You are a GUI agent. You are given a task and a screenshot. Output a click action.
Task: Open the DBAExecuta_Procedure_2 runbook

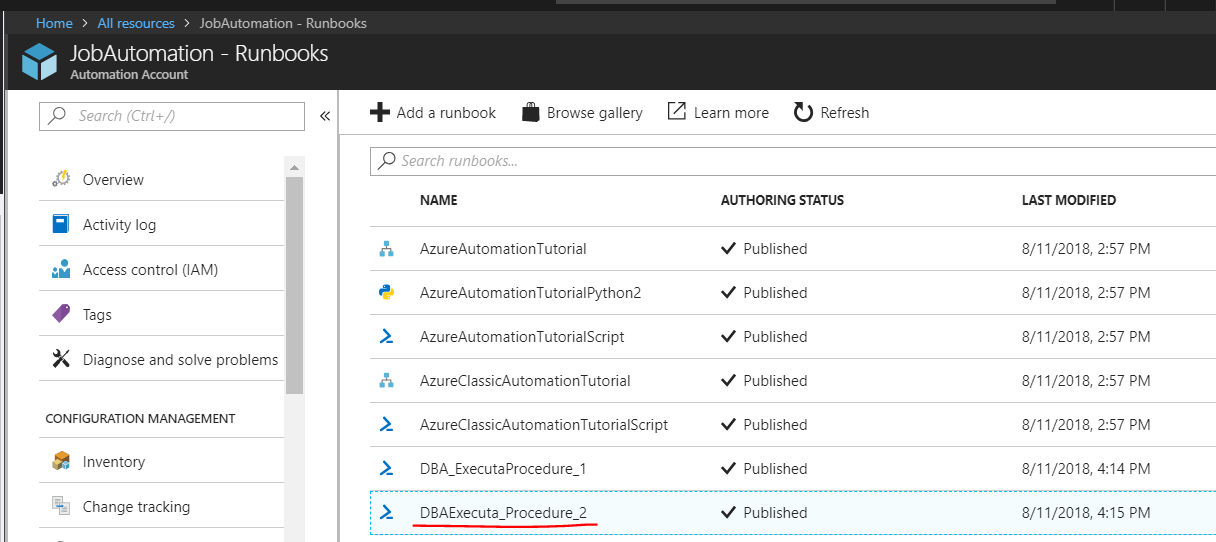coord(503,513)
